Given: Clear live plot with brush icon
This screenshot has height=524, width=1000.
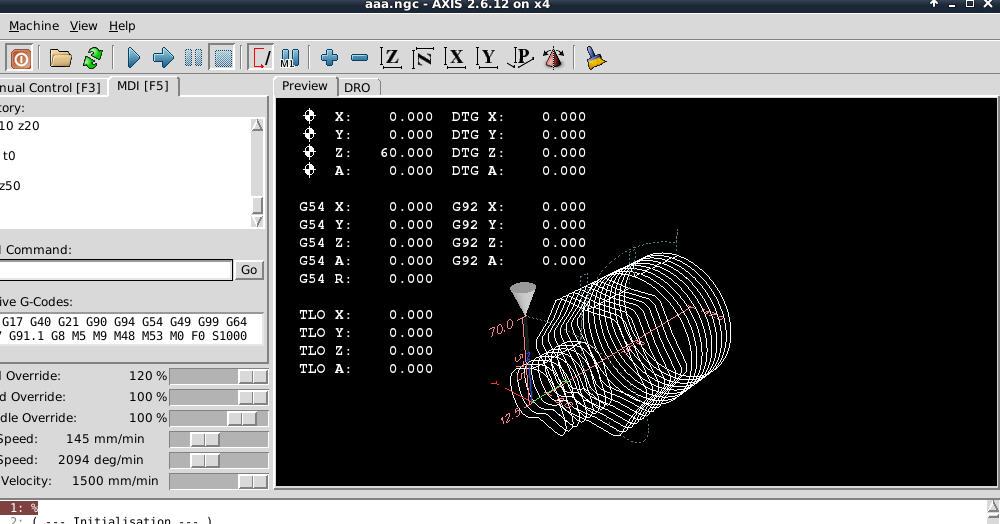Looking at the screenshot, I should click(x=595, y=58).
